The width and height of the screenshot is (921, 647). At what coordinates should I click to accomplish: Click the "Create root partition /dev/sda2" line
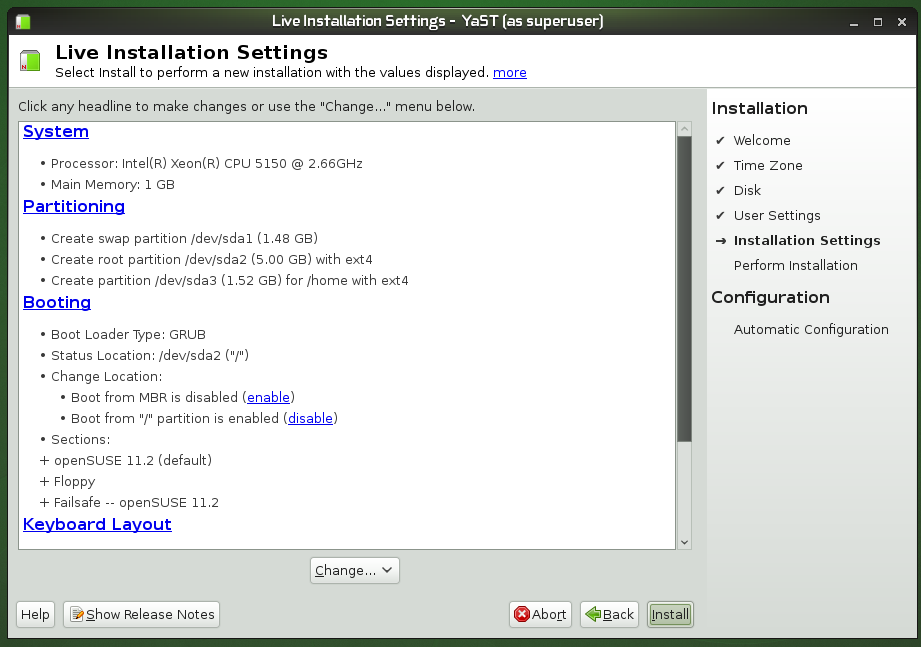pos(211,260)
